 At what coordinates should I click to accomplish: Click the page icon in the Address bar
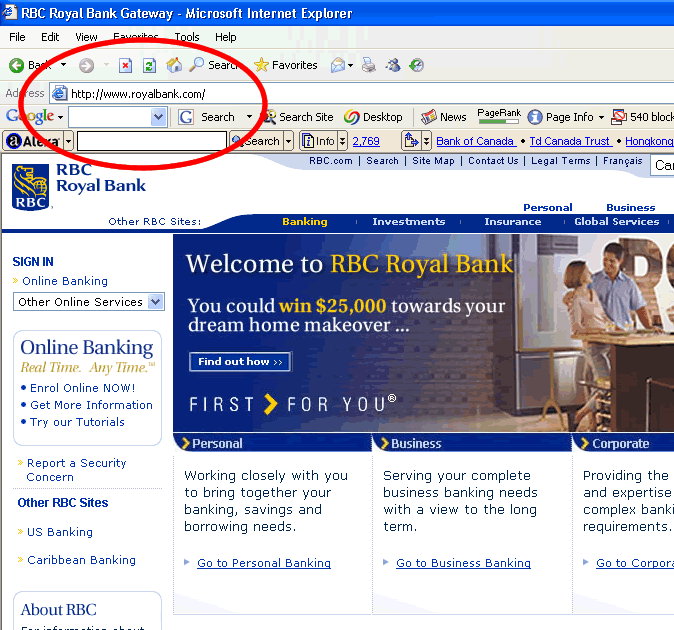(60, 93)
